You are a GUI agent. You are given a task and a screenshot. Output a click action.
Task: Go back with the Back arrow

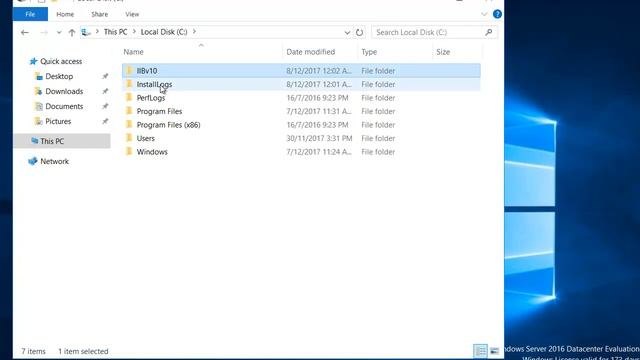[x=25, y=32]
